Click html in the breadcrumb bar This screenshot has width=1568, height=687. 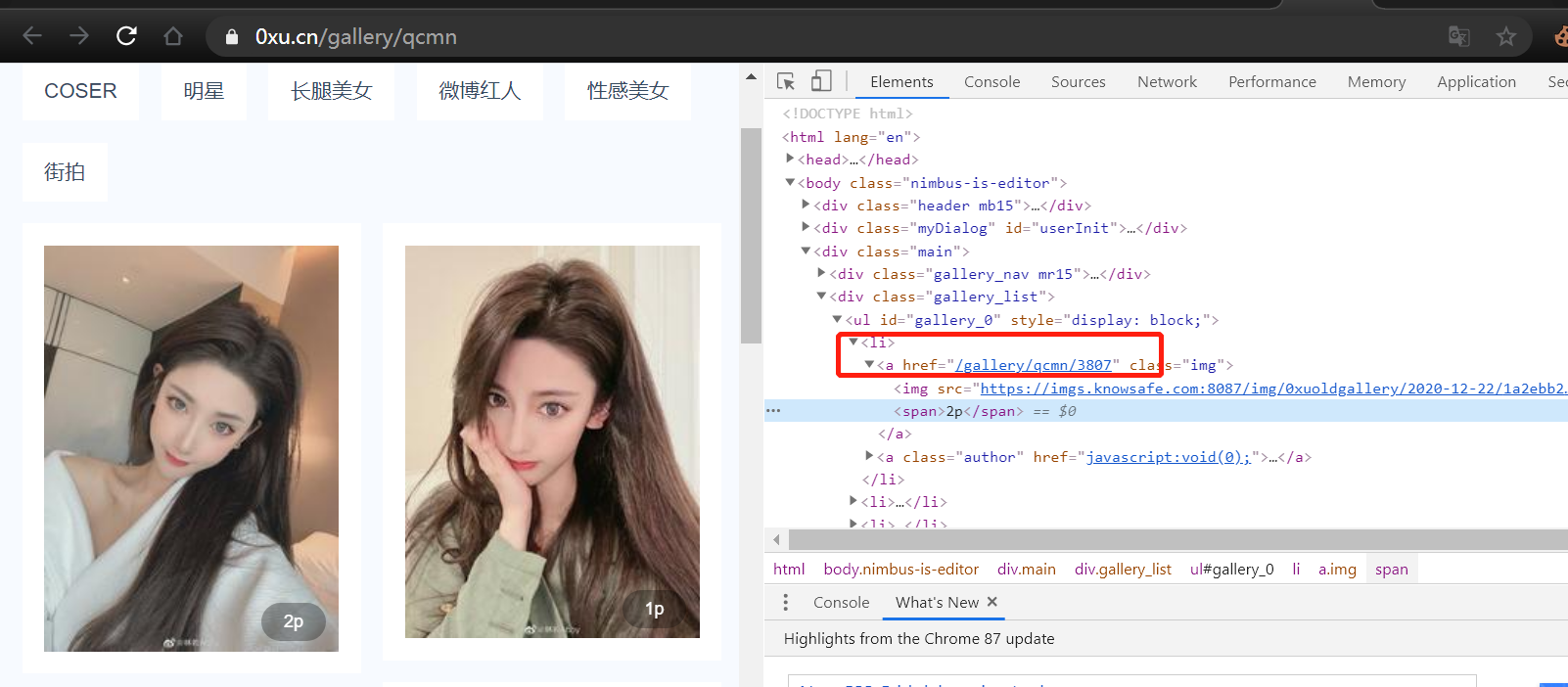(789, 570)
